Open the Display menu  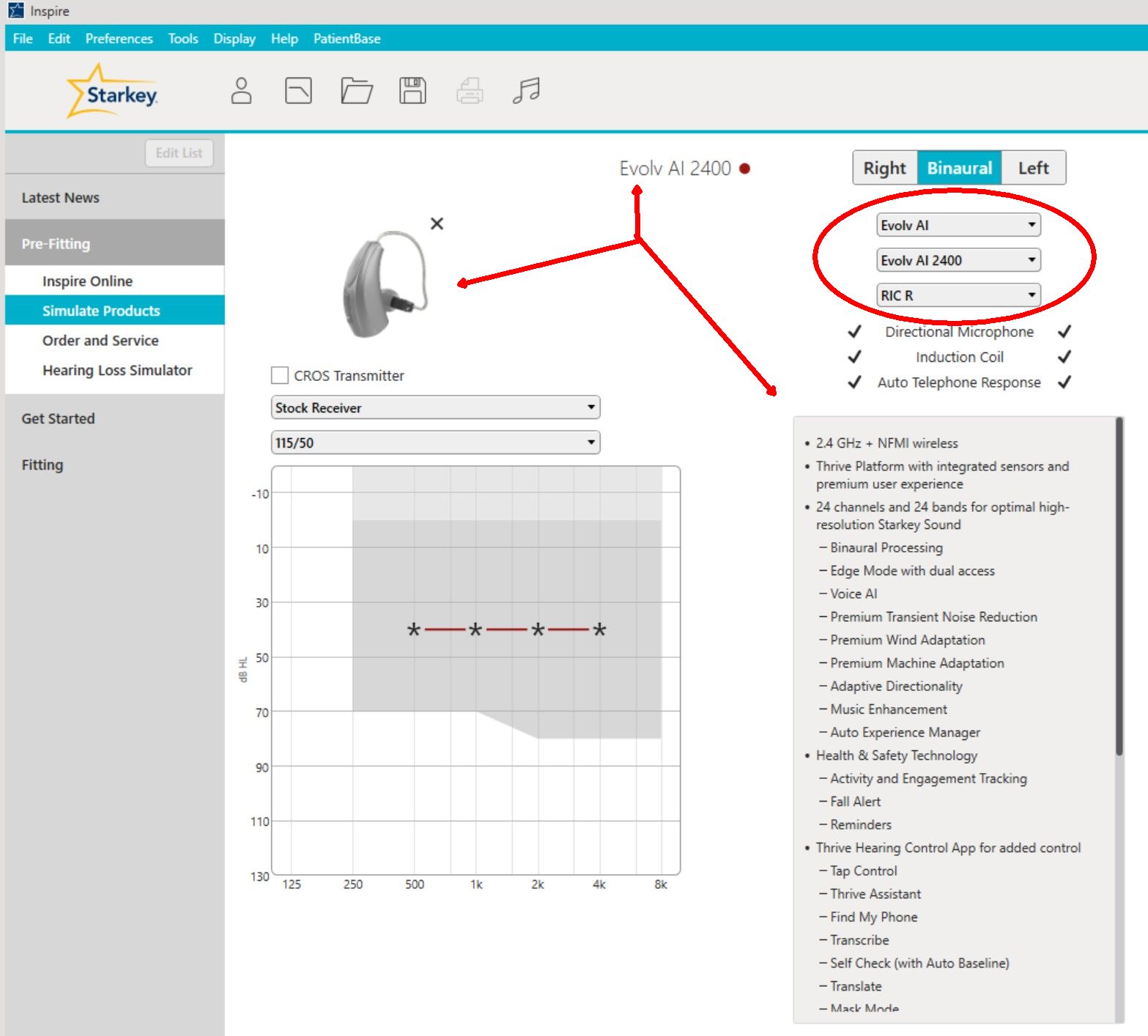234,39
